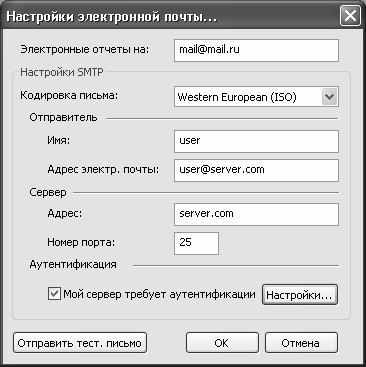Select the 'Номер порта' field showing 25
Image resolution: width=366 pixels, height=367 pixels.
pos(196,243)
